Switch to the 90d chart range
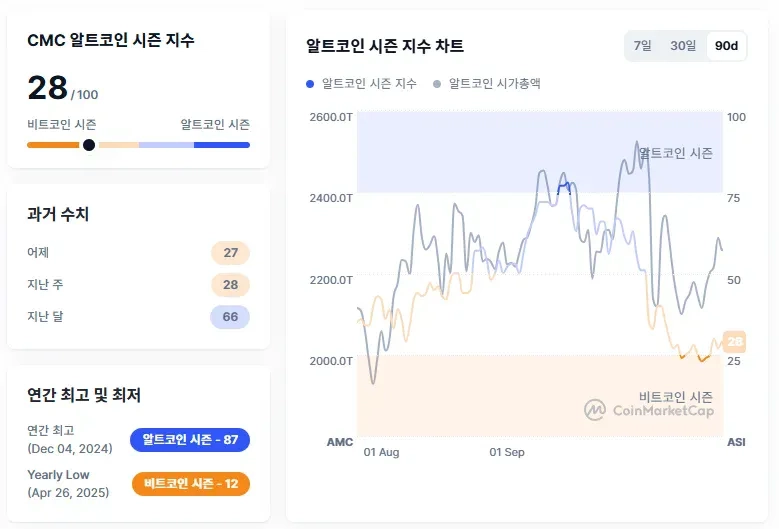 (726, 46)
